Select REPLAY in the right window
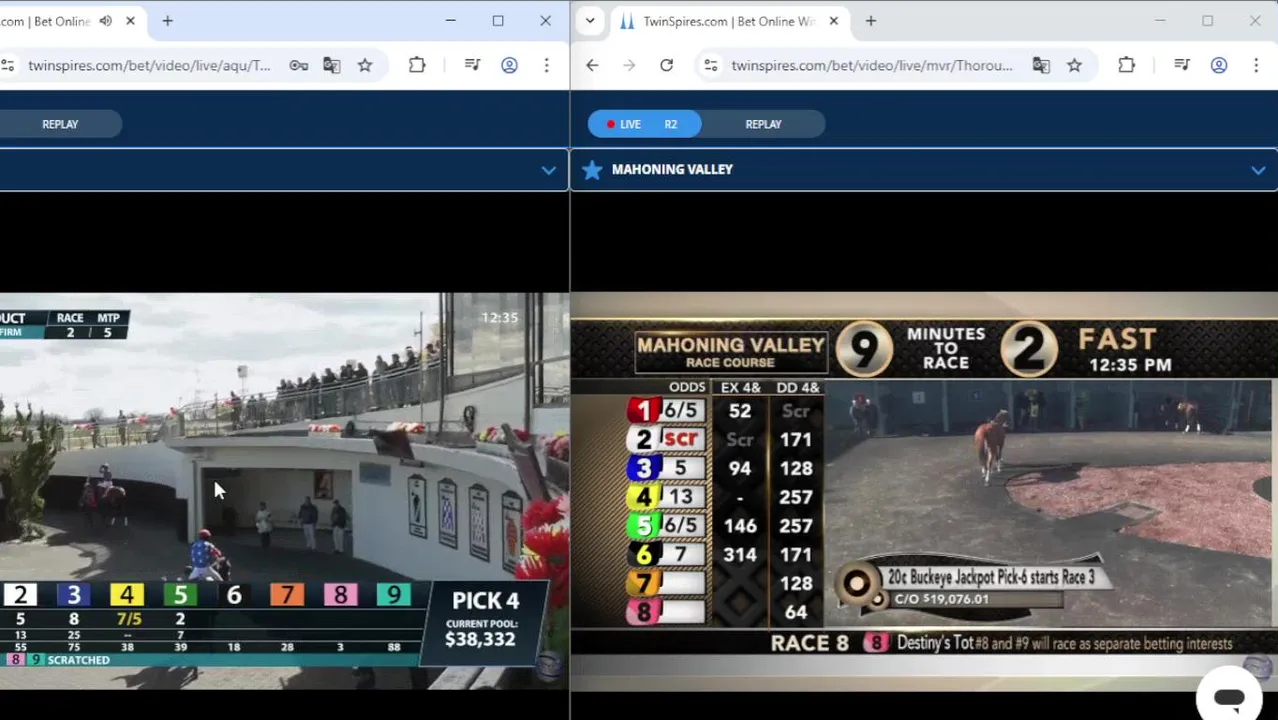 click(763, 124)
